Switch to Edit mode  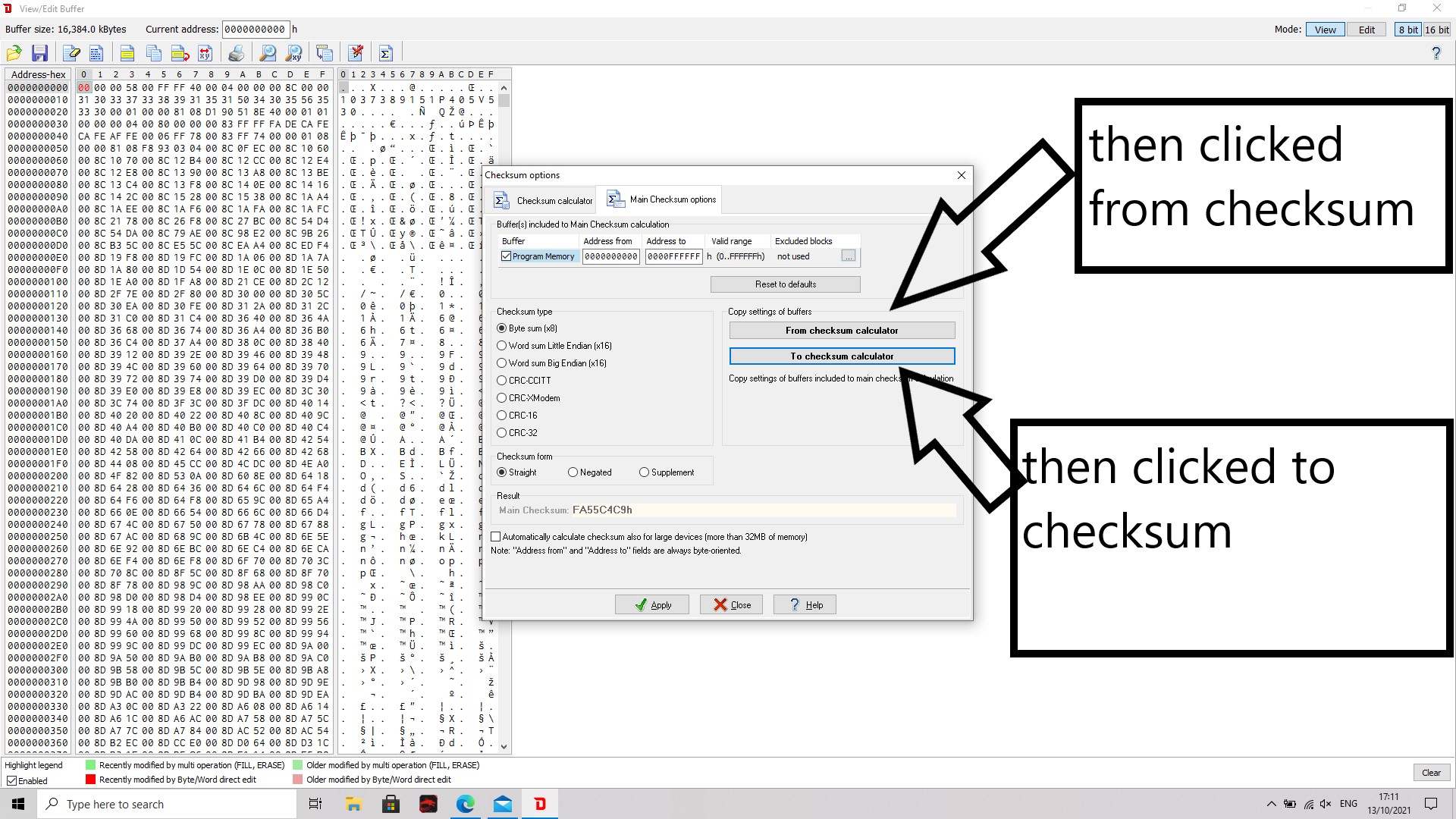1367,30
